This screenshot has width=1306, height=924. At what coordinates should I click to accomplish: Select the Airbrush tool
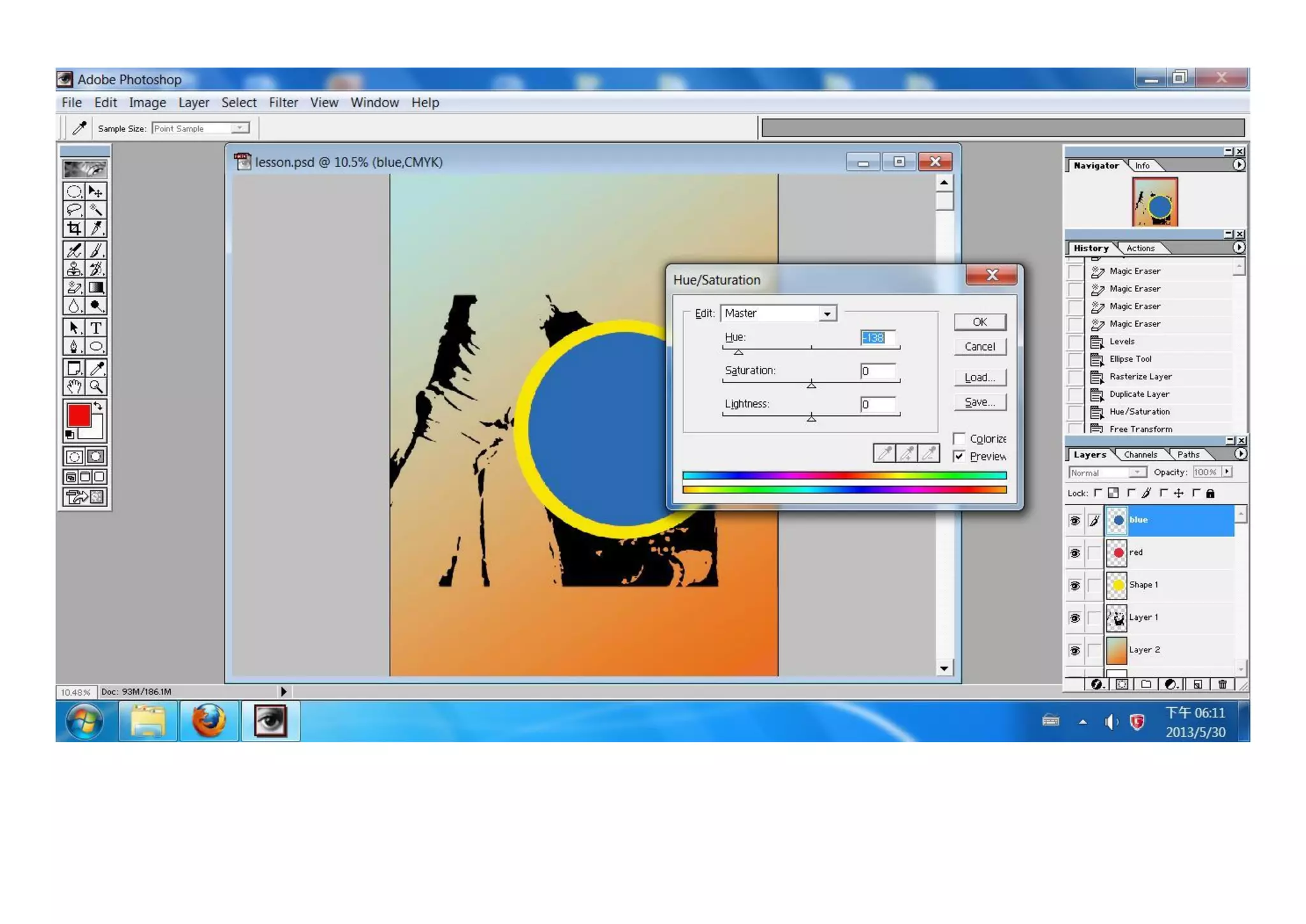74,251
